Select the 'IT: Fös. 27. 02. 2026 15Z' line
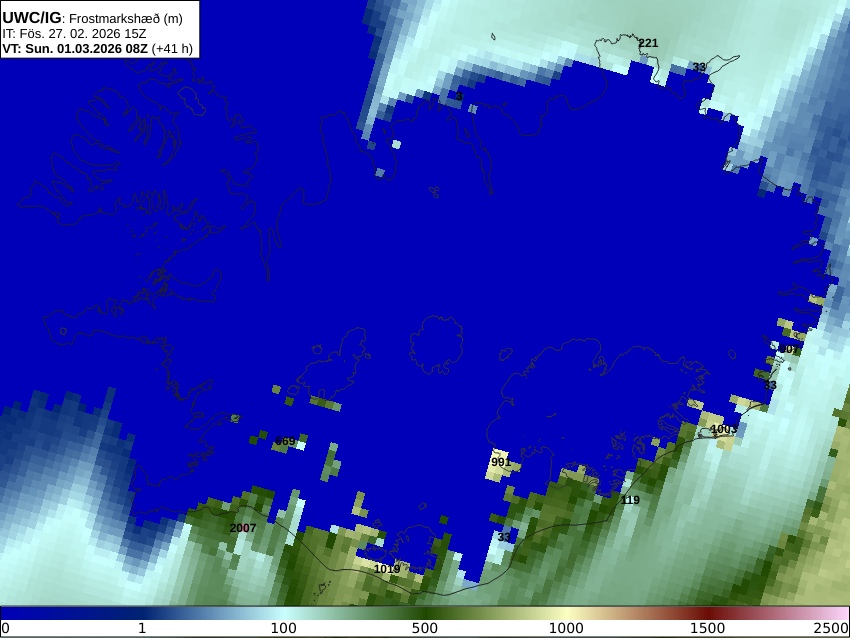The width and height of the screenshot is (850, 638). pos(74,34)
